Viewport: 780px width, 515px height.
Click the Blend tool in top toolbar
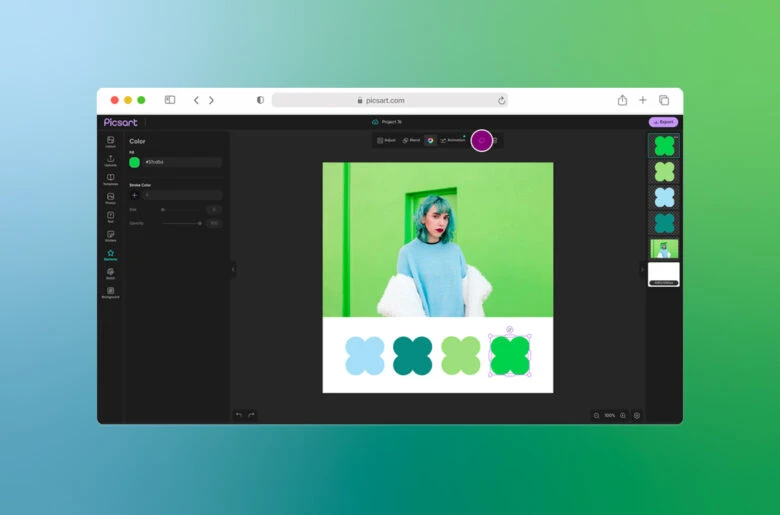[411, 140]
